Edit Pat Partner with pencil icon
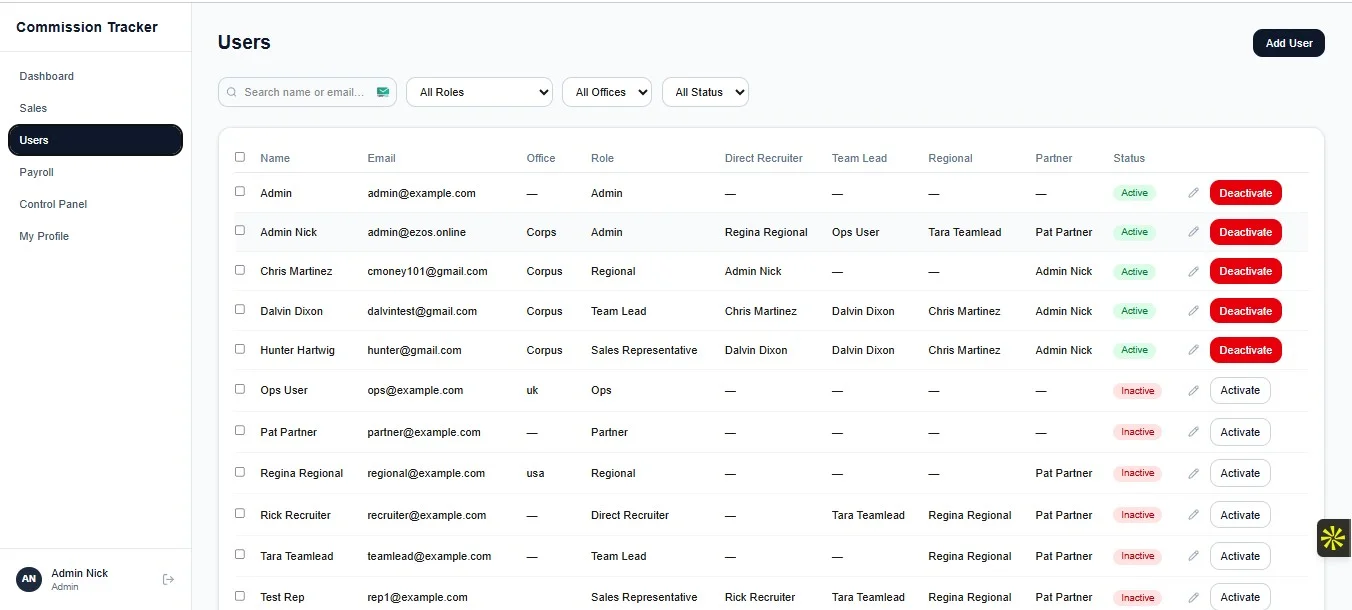Image resolution: width=1352 pixels, height=610 pixels. pos(1193,432)
